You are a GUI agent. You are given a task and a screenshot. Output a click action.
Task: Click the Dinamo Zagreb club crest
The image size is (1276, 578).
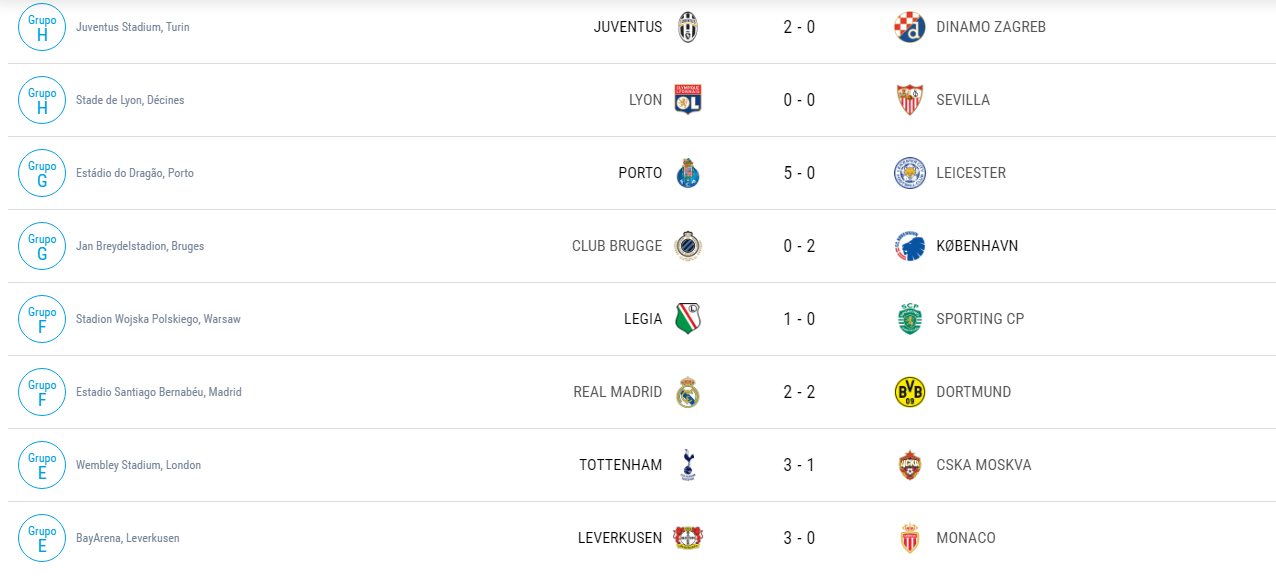coord(909,27)
